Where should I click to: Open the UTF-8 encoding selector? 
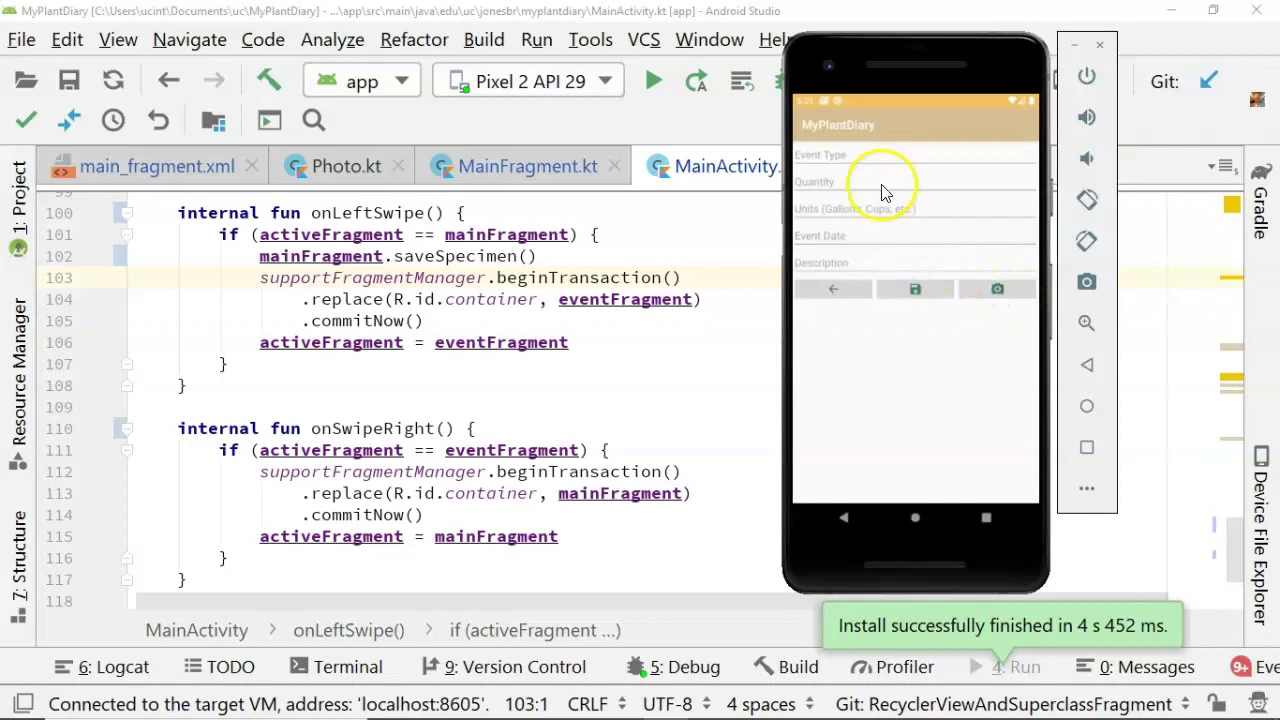[678, 704]
